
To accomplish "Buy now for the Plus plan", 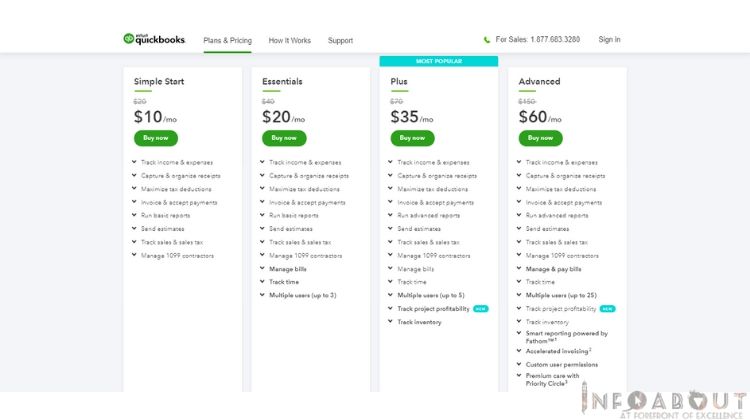I will pos(412,138).
